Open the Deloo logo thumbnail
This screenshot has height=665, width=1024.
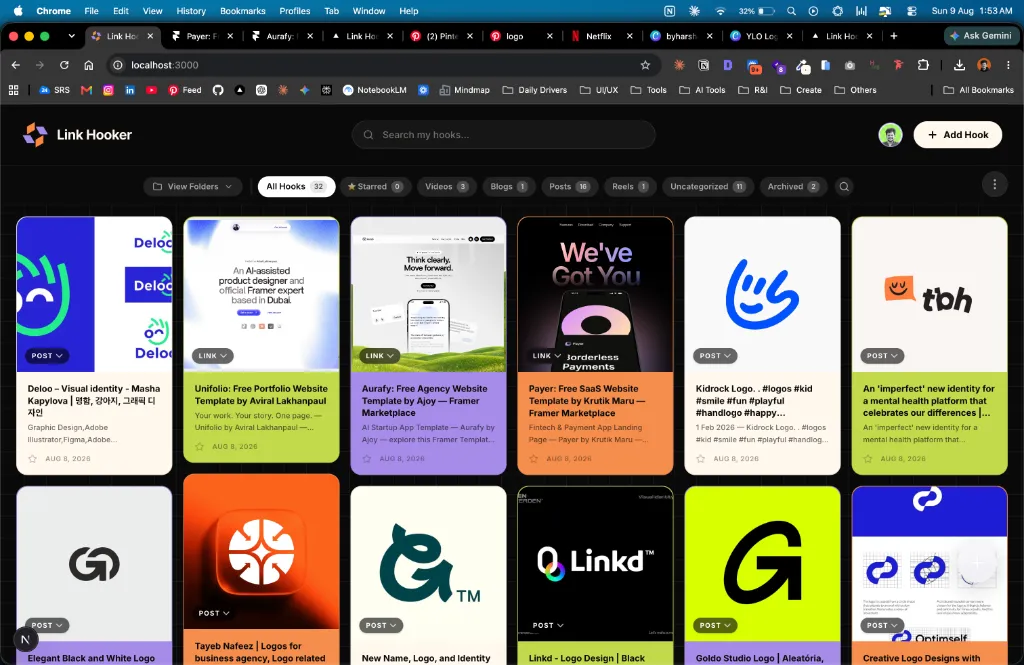94,294
